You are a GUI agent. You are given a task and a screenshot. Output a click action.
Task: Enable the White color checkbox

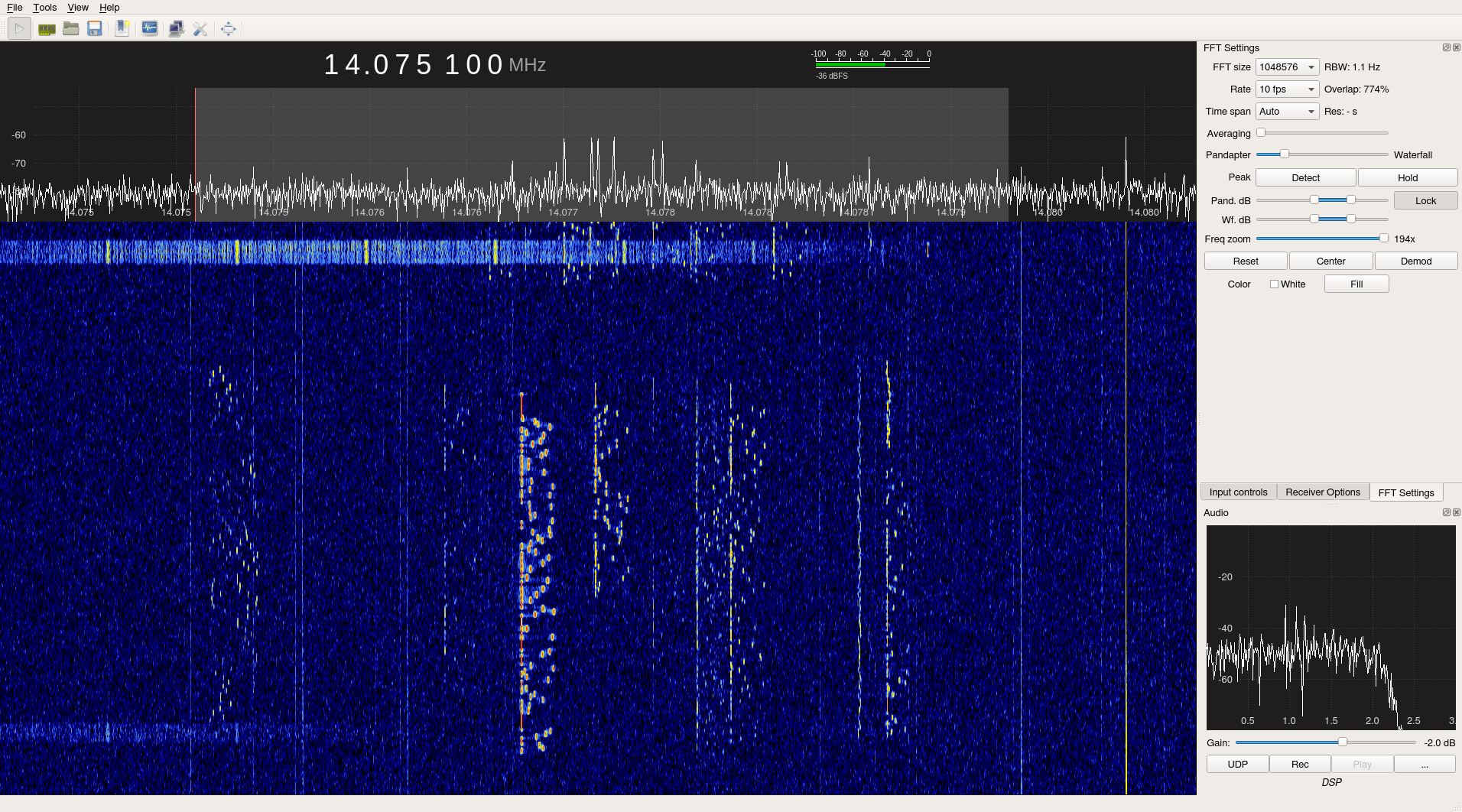click(x=1274, y=284)
